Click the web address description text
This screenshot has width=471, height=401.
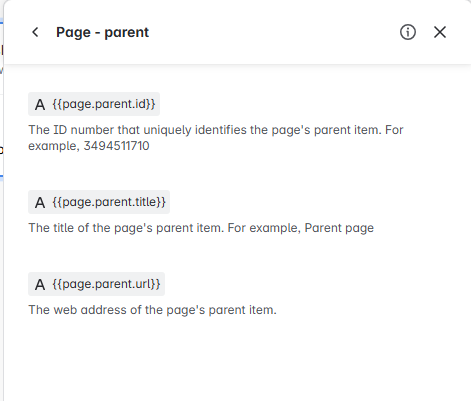pos(152,310)
